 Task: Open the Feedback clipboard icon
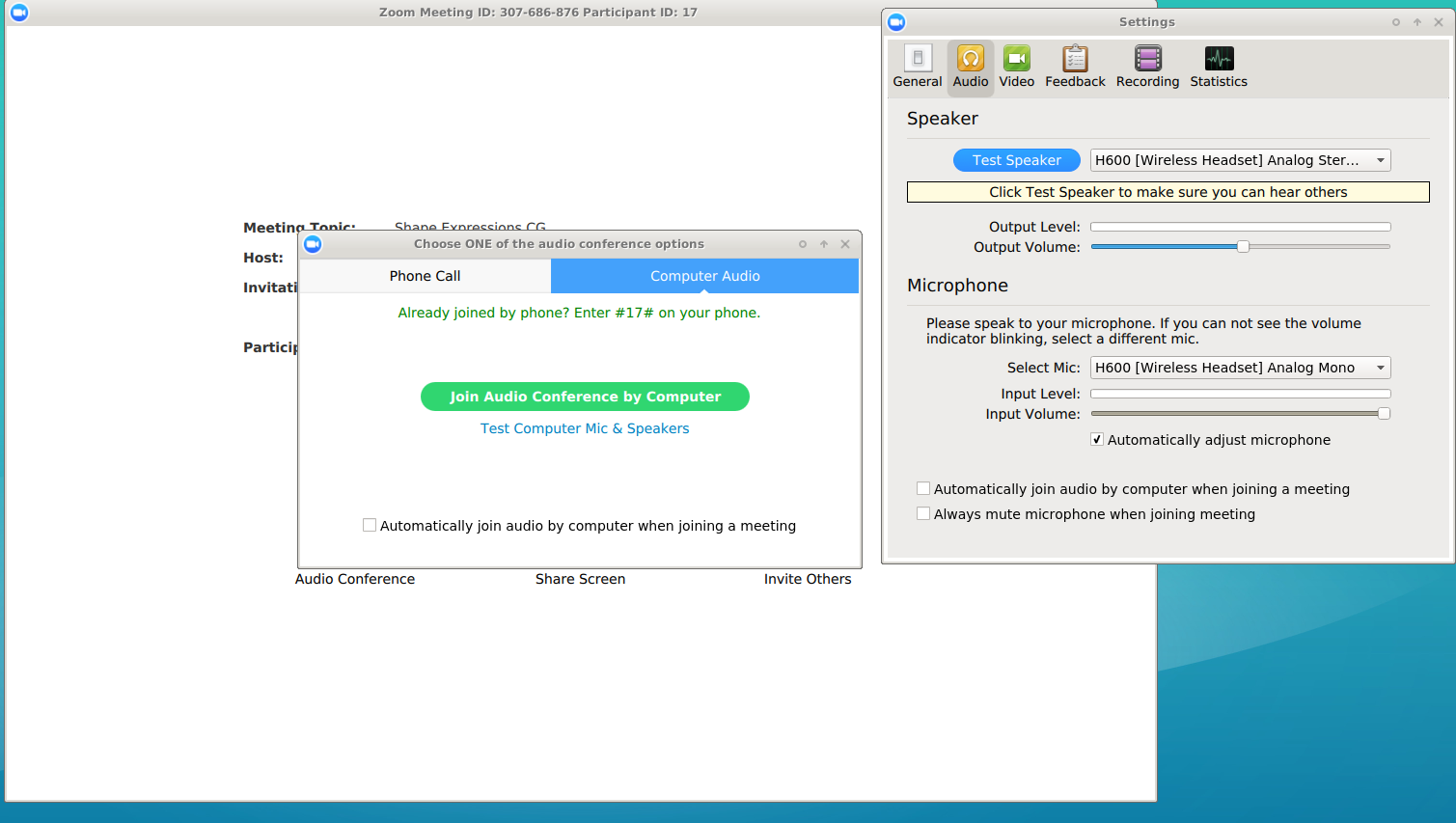[x=1075, y=59]
